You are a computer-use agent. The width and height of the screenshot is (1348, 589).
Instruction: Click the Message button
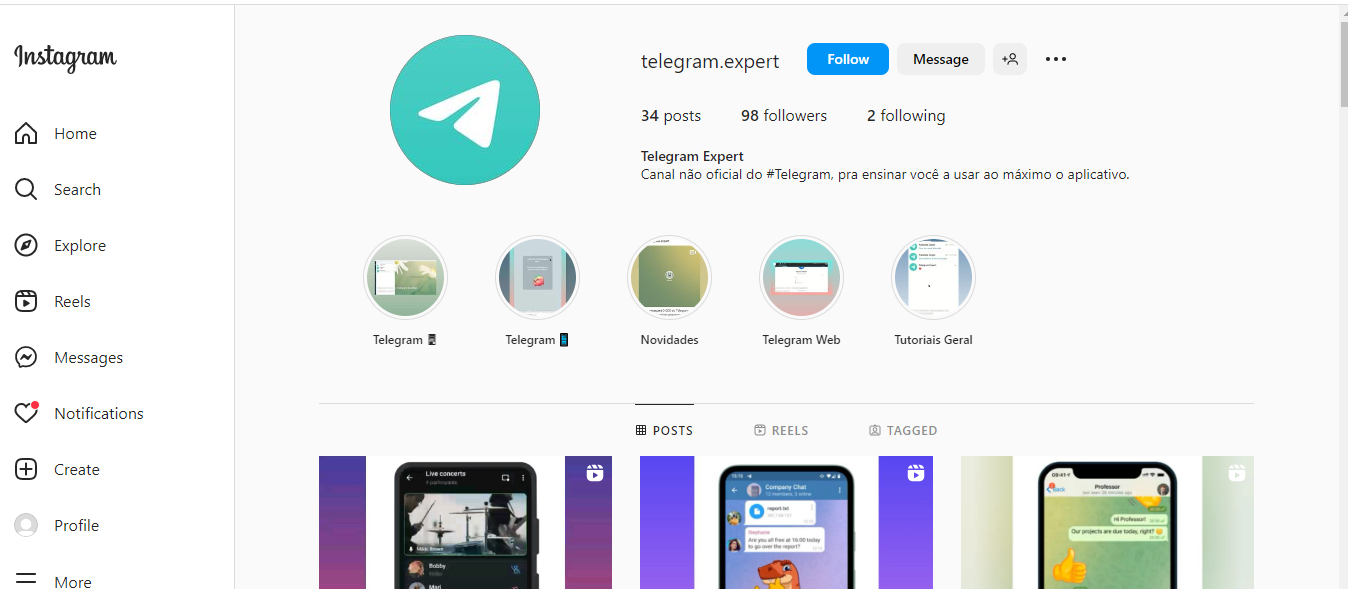coord(941,59)
